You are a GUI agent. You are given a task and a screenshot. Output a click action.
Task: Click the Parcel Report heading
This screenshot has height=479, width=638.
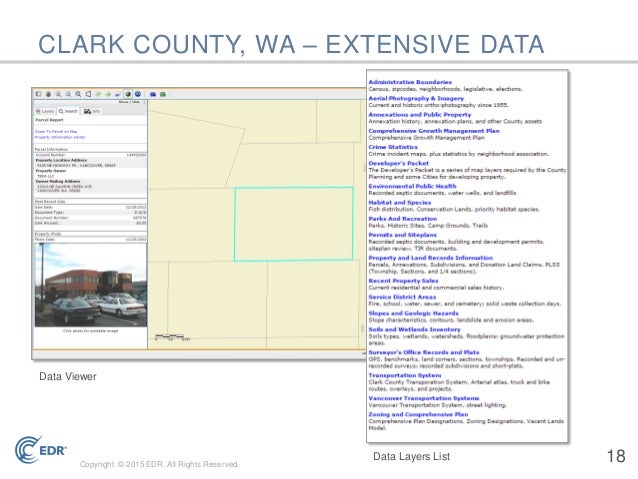pos(49,120)
